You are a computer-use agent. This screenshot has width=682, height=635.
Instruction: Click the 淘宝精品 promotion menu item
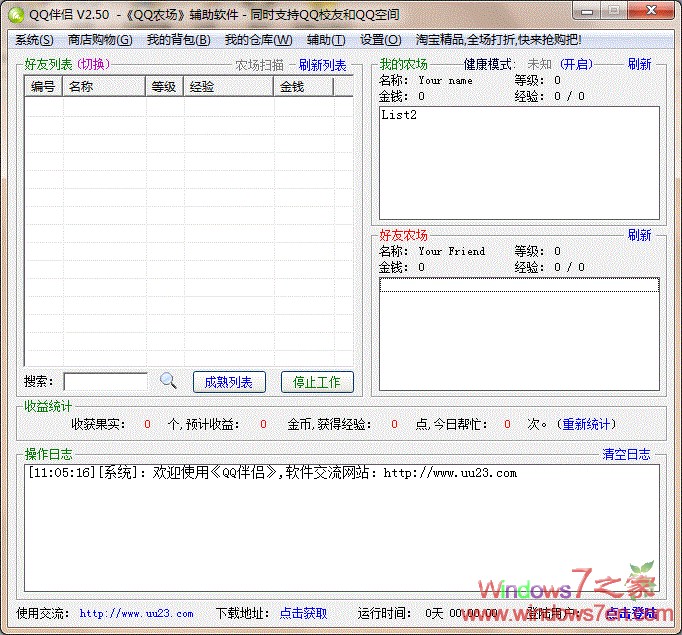point(495,40)
